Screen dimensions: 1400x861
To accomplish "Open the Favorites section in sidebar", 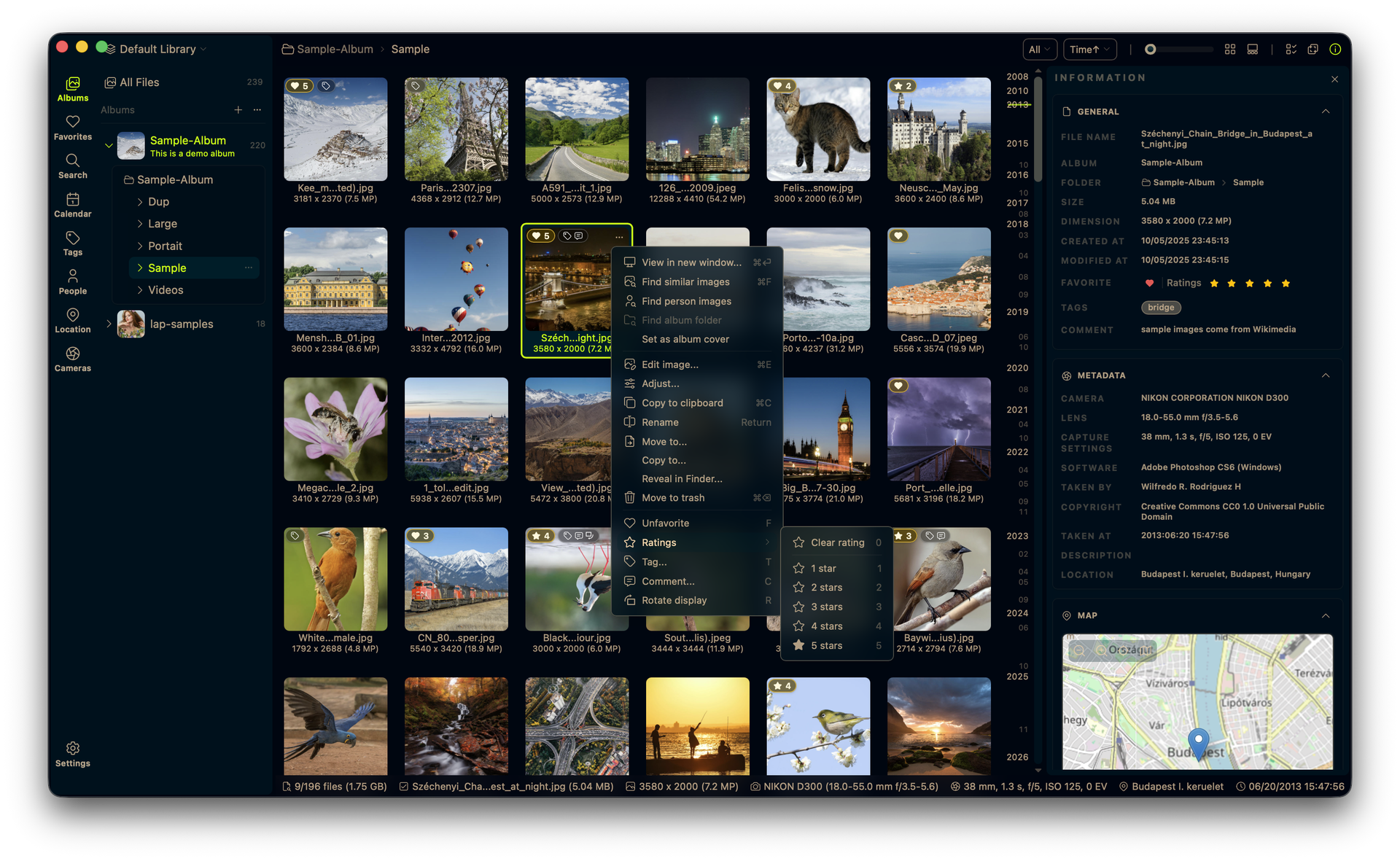I will coord(72,128).
